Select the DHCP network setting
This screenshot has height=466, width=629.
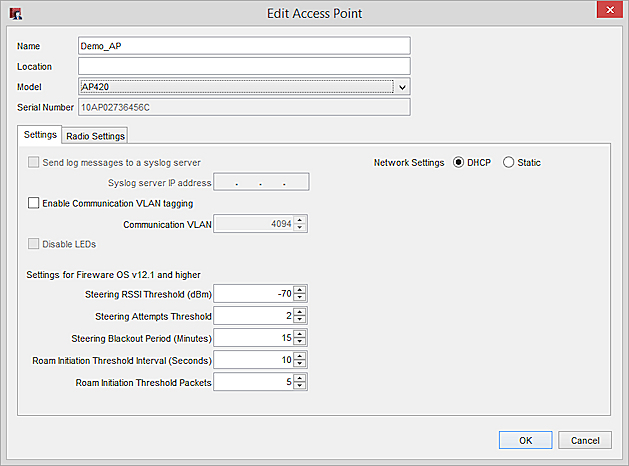[x=459, y=162]
